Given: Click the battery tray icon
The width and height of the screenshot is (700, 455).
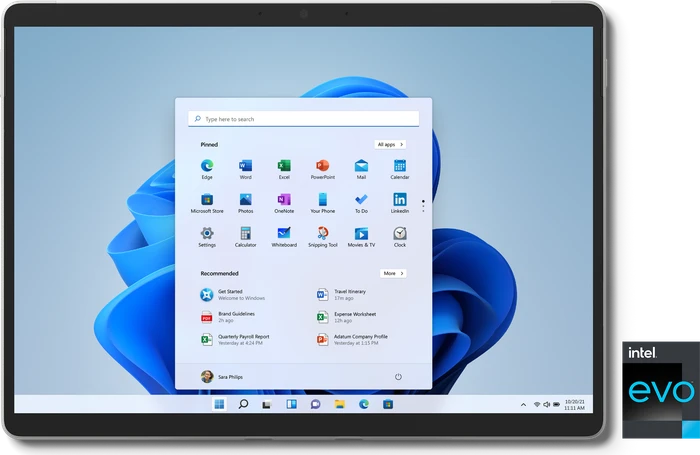Looking at the screenshot, I should coord(557,405).
